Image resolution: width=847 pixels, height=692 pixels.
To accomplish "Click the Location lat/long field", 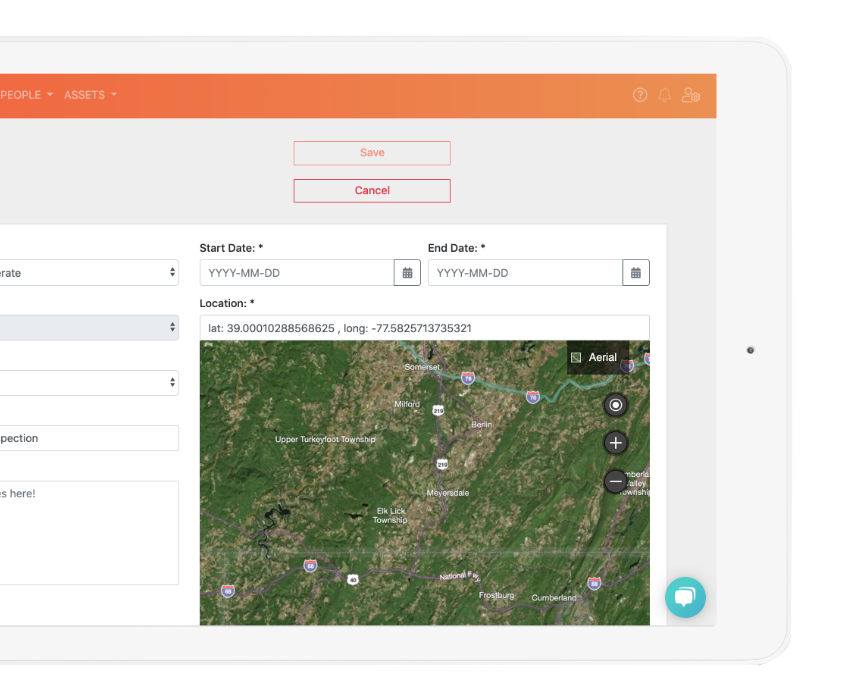I will [x=425, y=328].
